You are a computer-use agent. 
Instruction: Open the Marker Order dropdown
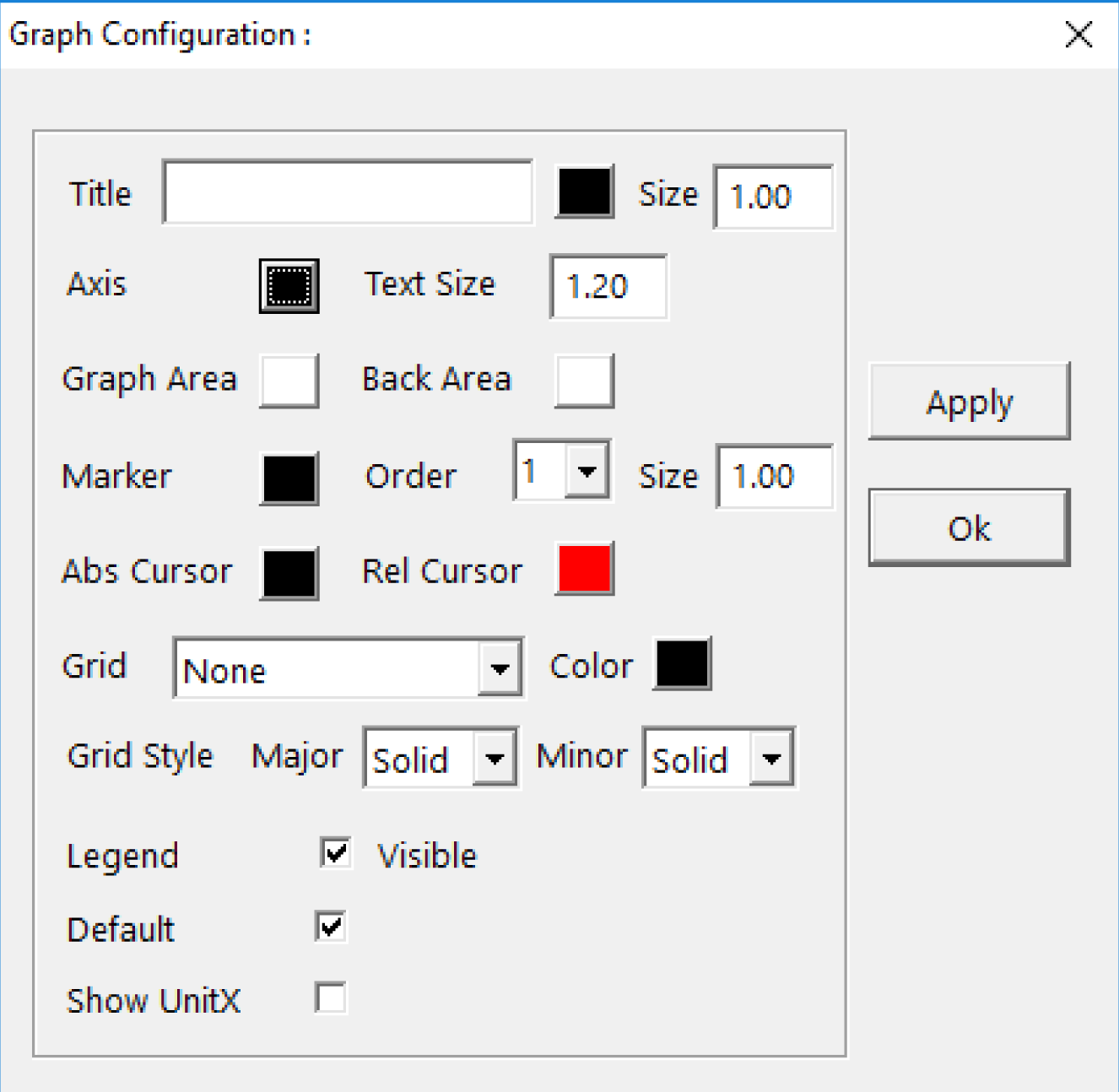[x=587, y=471]
